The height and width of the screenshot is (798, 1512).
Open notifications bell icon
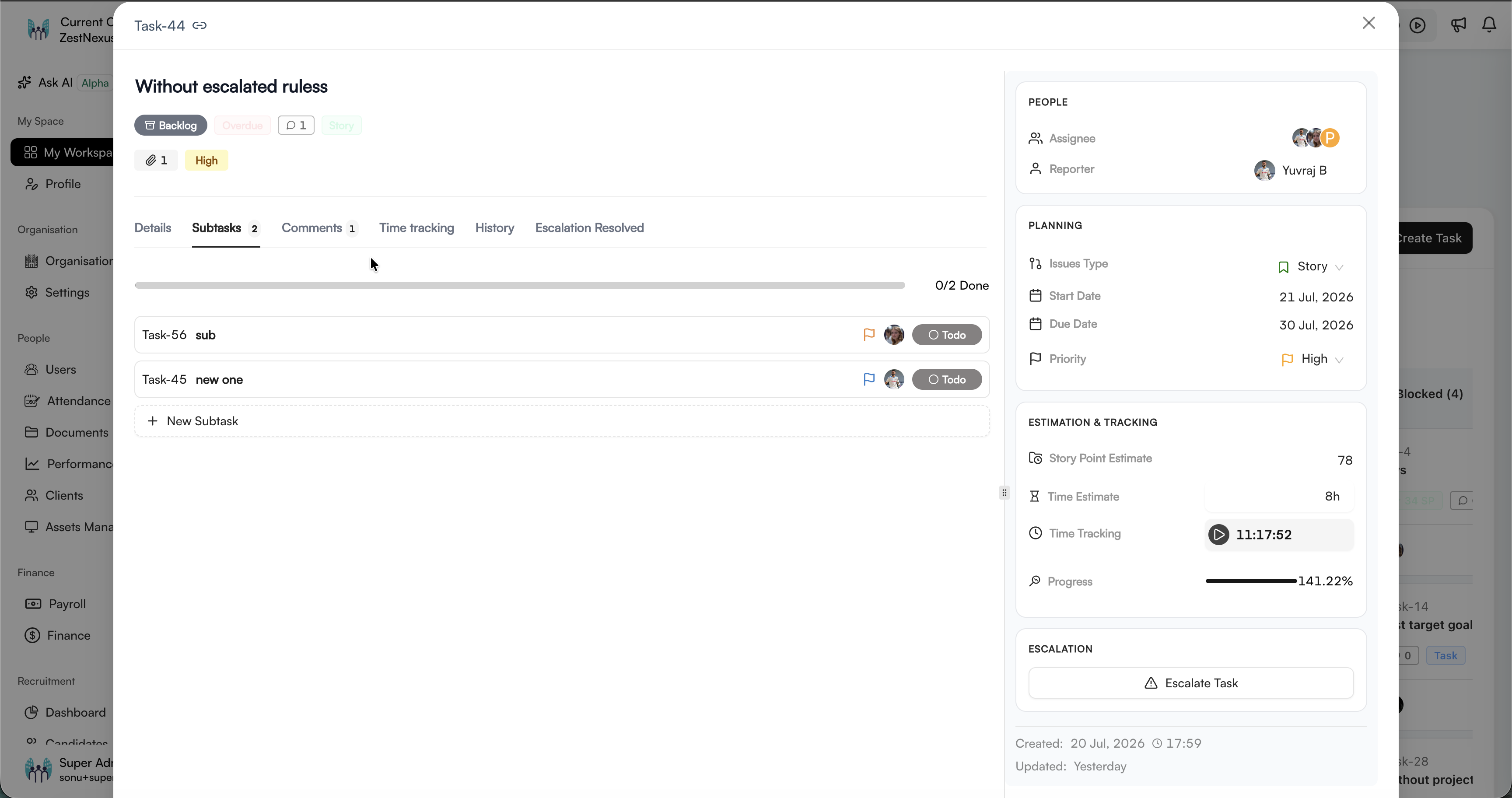coord(1489,24)
